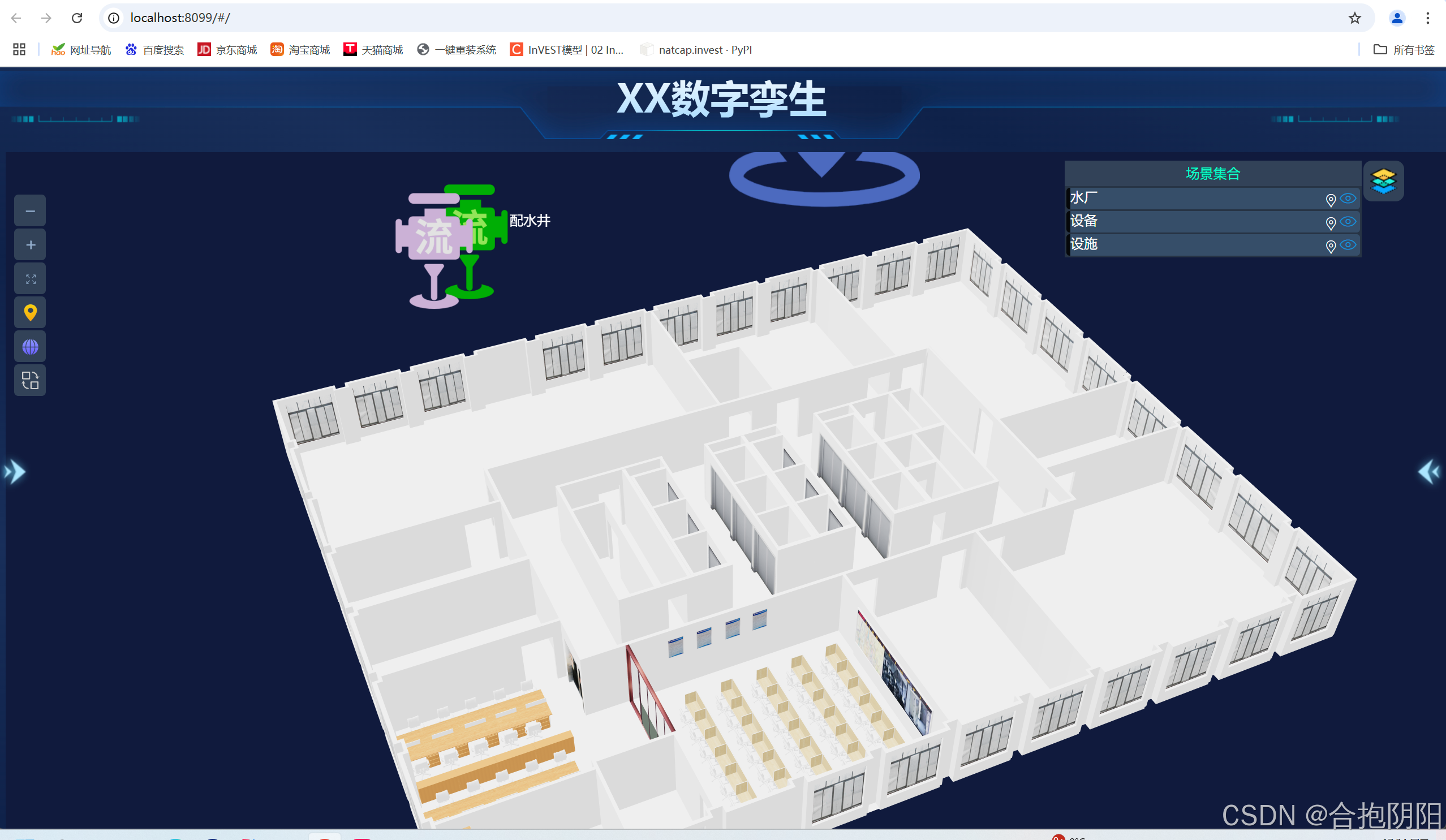Expand the left side panel arrow

pyautogui.click(x=15, y=472)
